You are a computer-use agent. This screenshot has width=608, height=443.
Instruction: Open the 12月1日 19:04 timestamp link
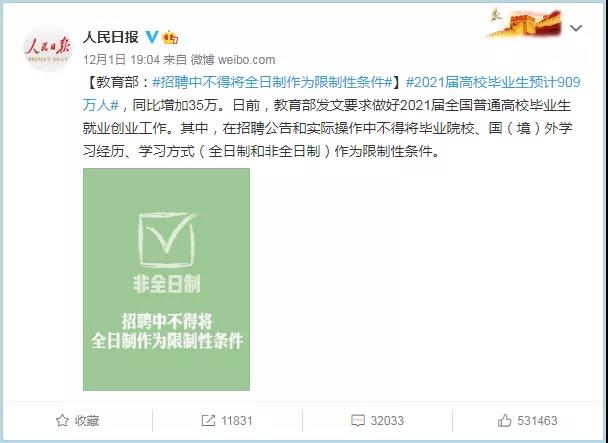click(121, 59)
